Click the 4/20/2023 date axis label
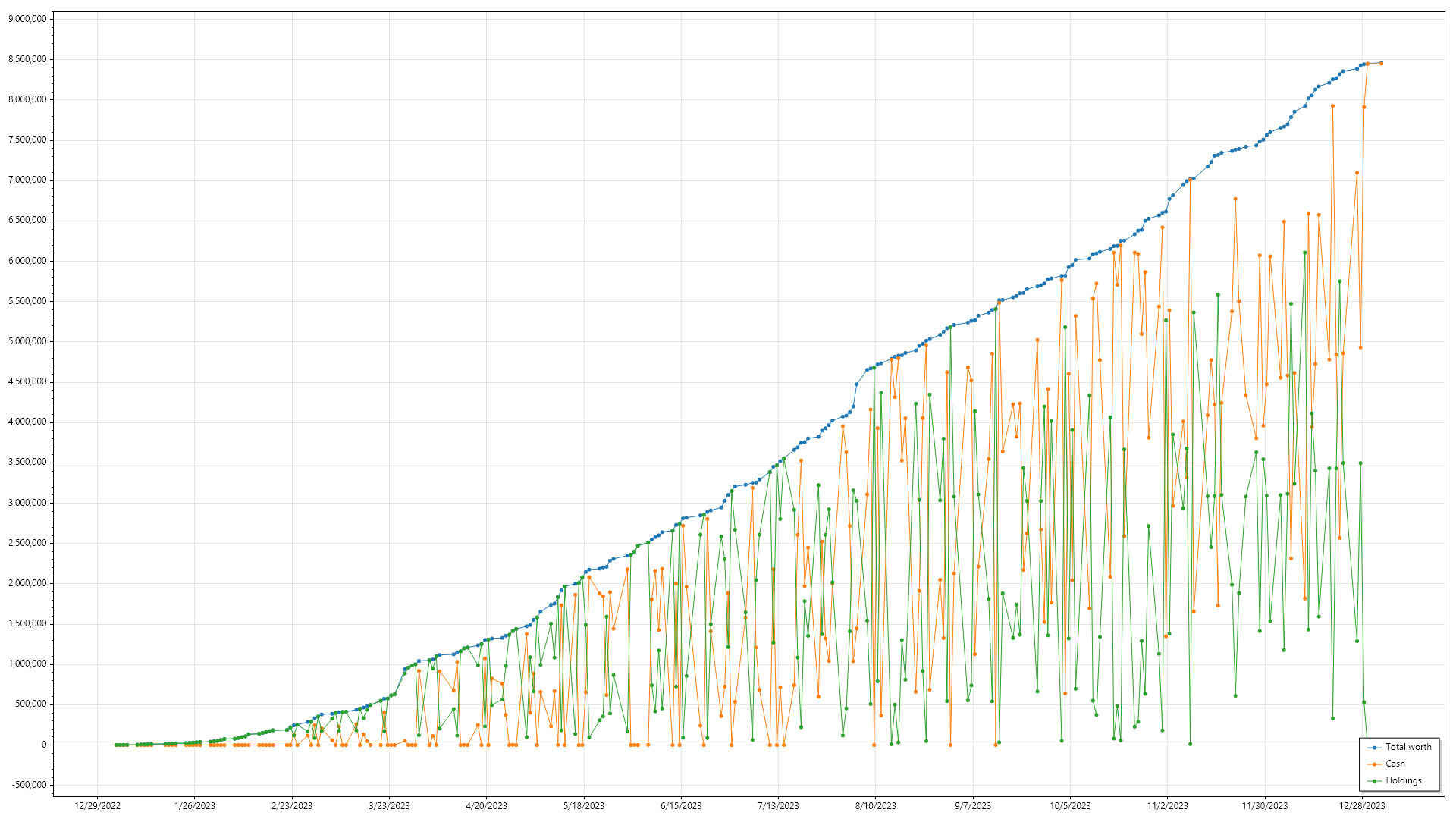This screenshot has height=819, width=1456. point(486,806)
